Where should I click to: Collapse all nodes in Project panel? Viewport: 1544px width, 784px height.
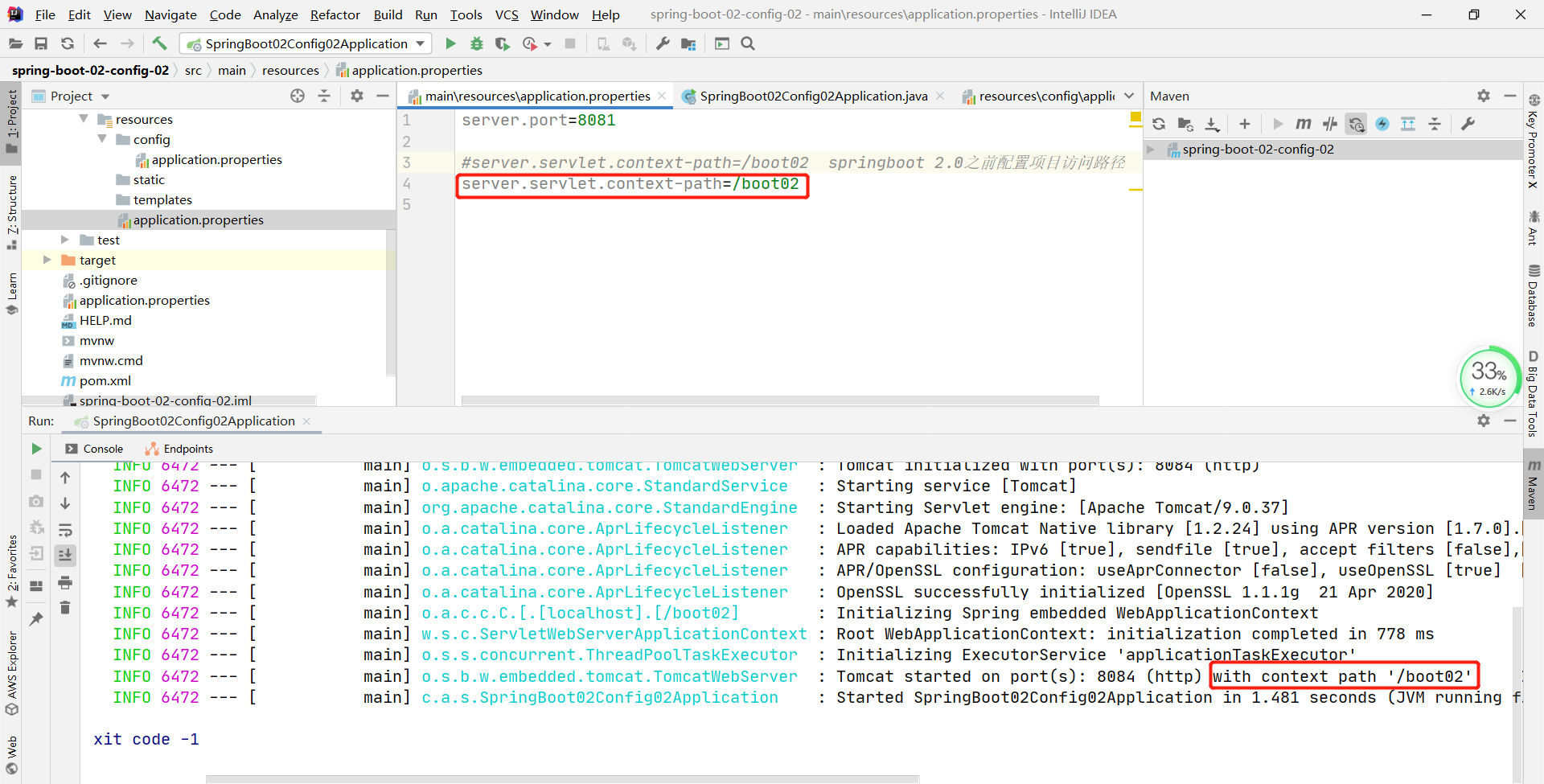(x=324, y=96)
